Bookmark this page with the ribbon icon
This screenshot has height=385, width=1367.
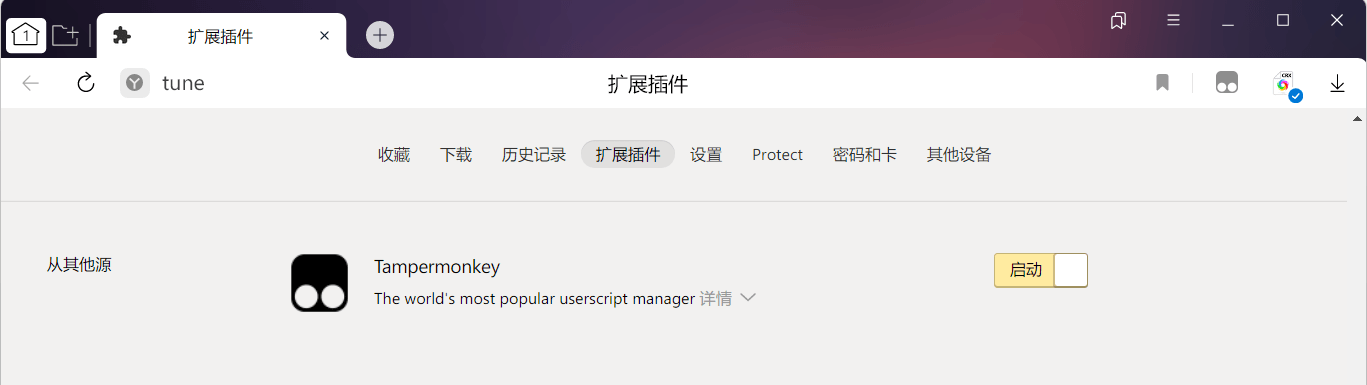click(x=1162, y=83)
